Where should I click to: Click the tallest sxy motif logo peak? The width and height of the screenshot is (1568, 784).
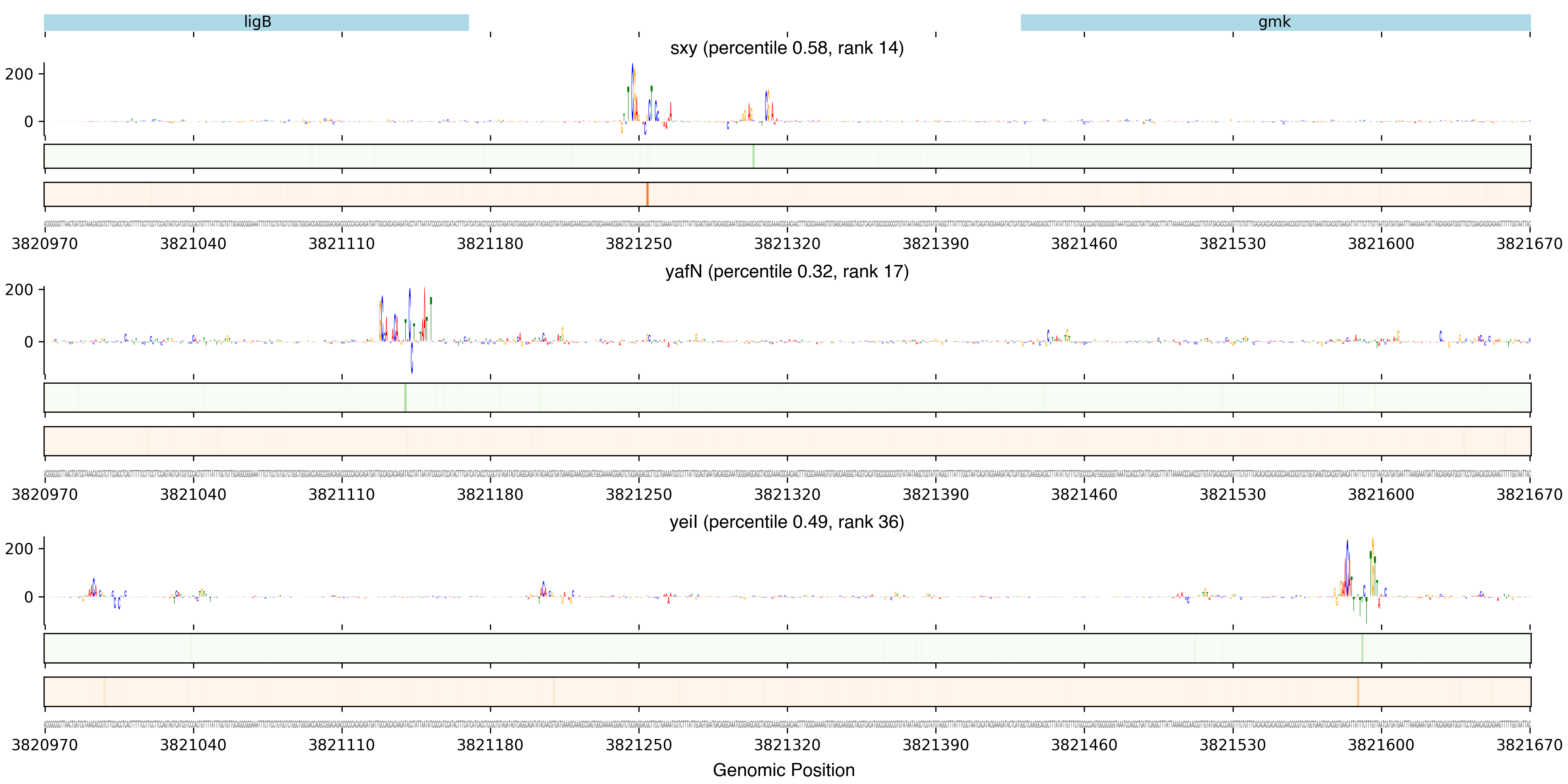point(633,91)
